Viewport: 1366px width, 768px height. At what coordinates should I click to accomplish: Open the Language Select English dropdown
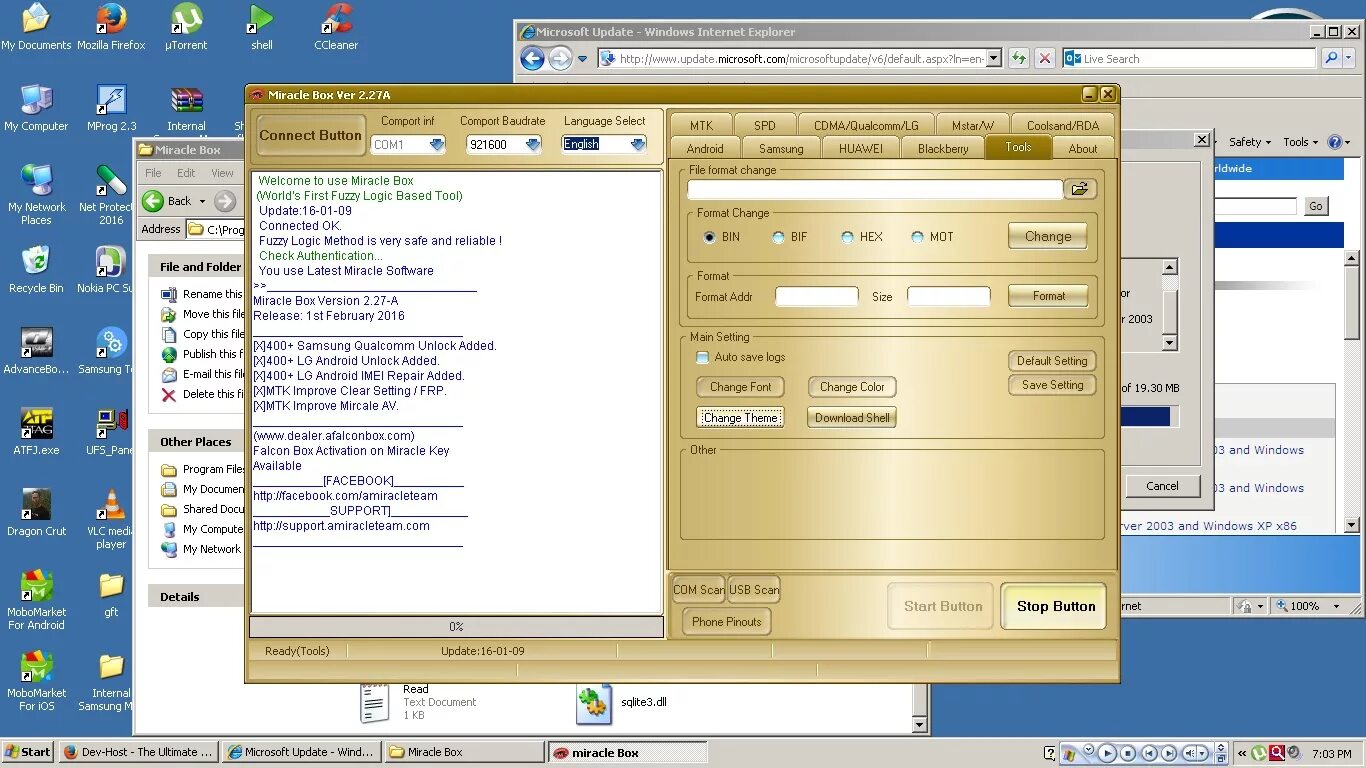point(638,144)
